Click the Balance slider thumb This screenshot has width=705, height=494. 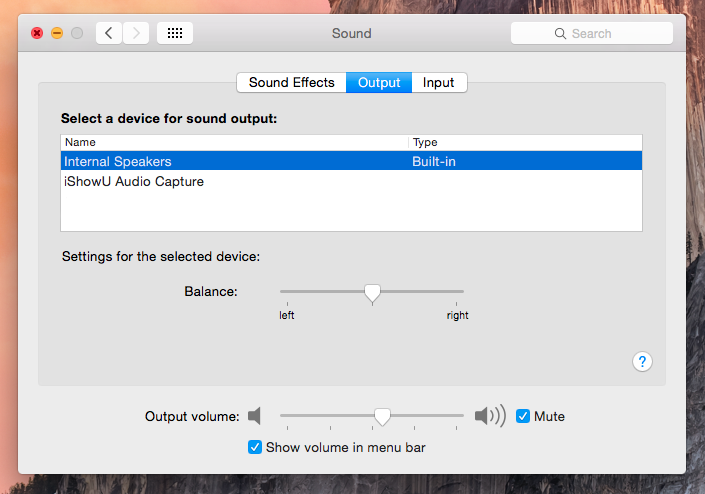372,292
